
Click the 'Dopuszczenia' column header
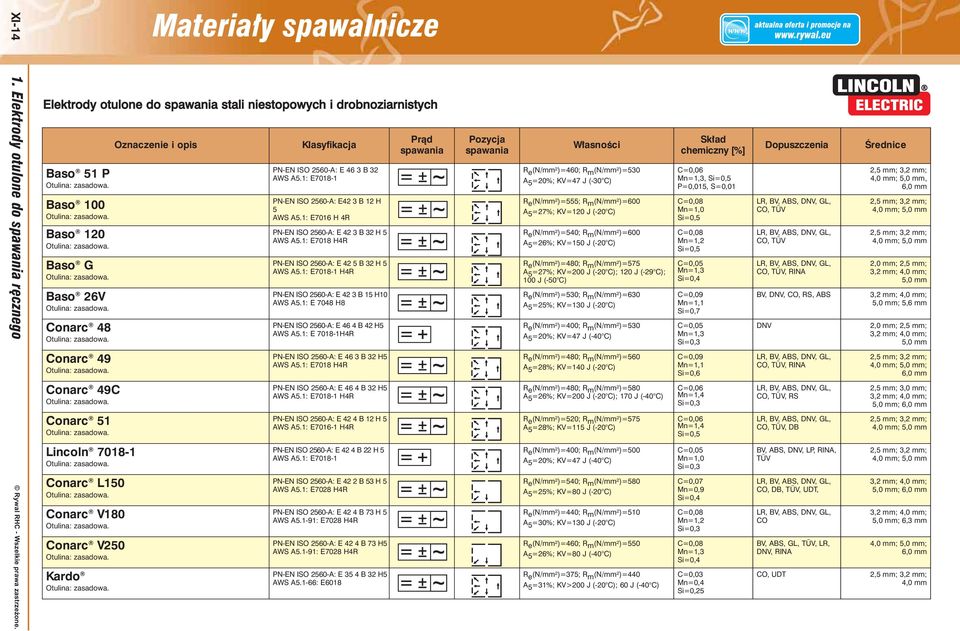tap(797, 145)
